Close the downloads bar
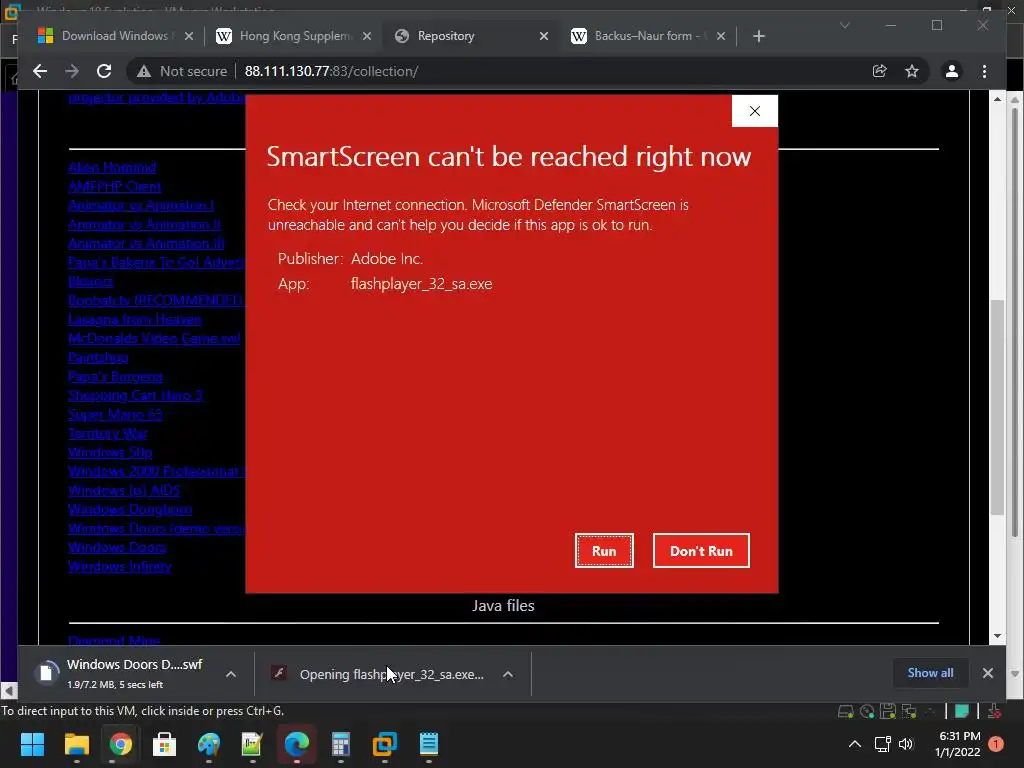This screenshot has width=1024, height=768. tap(987, 673)
